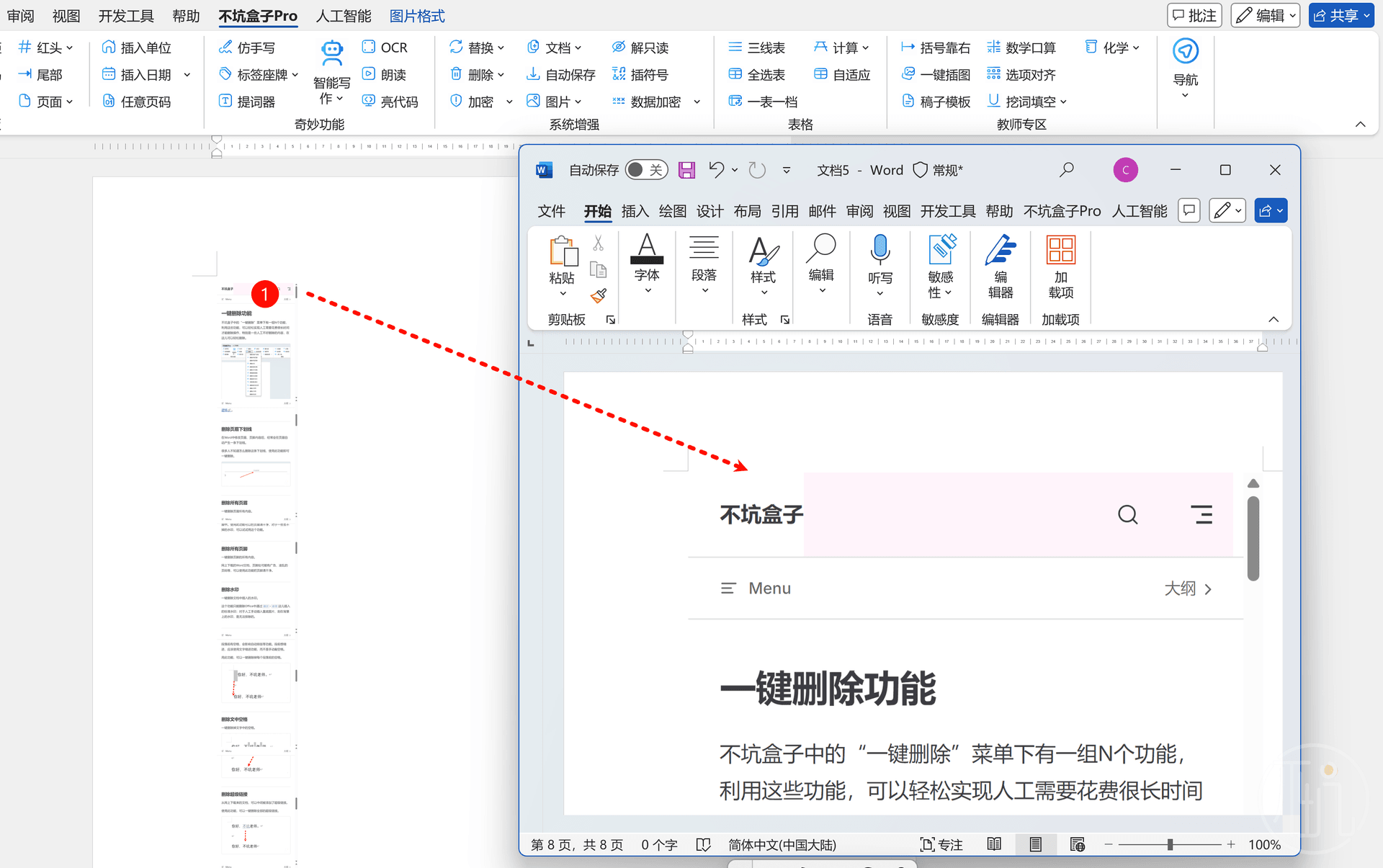
Task: Click the OCR tool in back window ribbon
Action: point(385,48)
